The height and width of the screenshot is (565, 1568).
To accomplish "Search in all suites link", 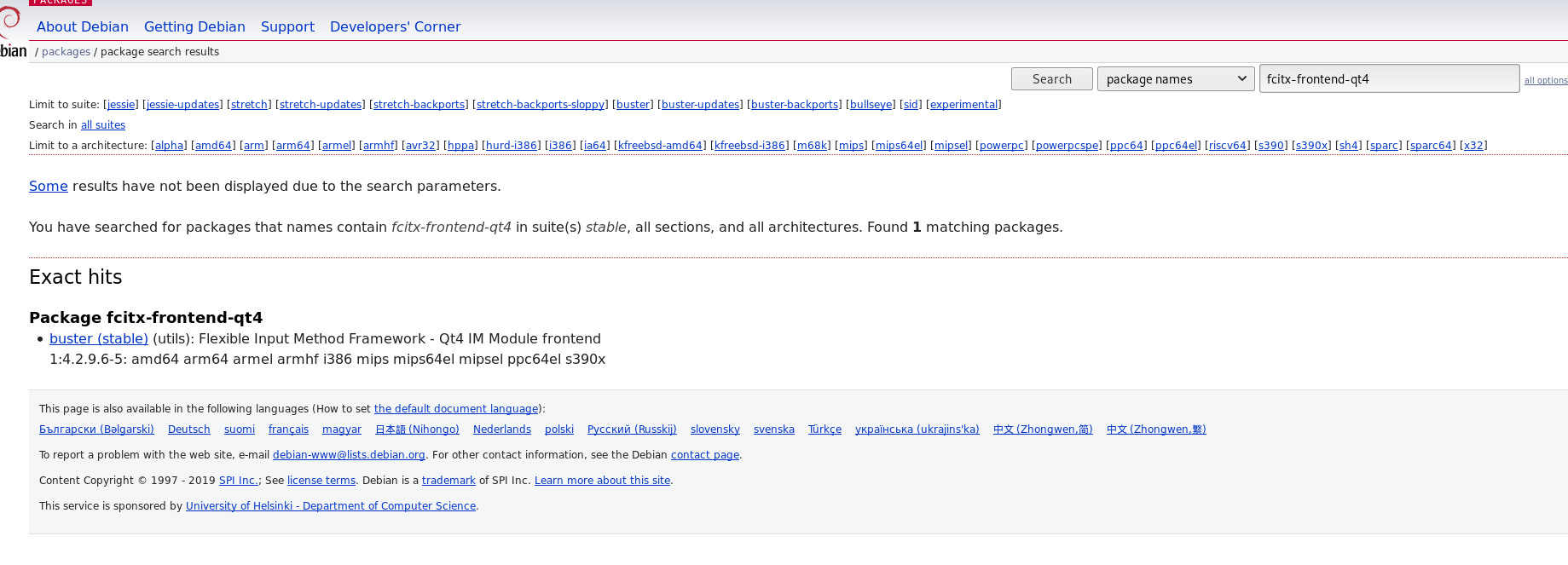I will 103,125.
